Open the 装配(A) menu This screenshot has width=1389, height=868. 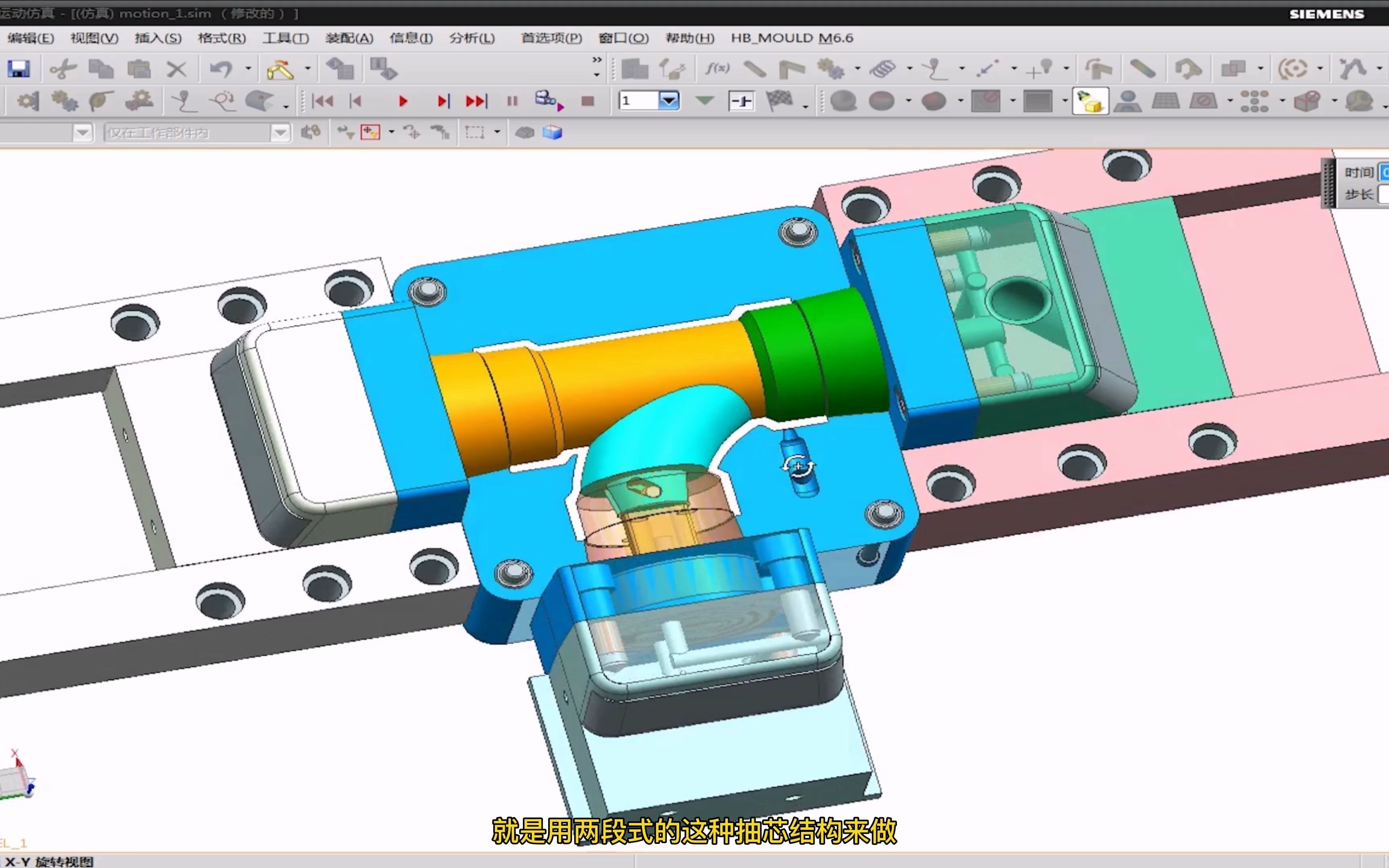click(349, 38)
